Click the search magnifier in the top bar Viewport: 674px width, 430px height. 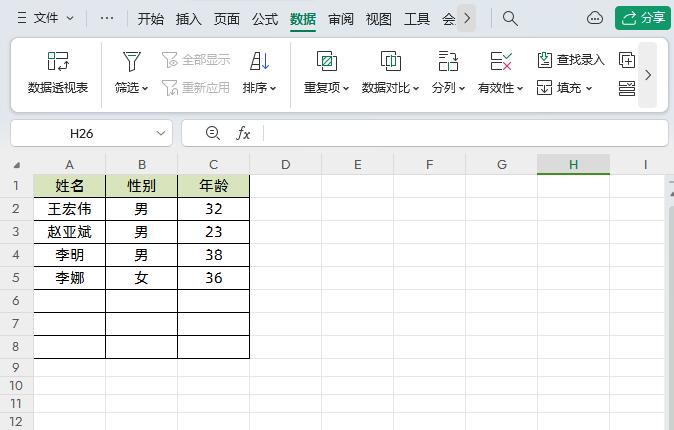tap(510, 18)
